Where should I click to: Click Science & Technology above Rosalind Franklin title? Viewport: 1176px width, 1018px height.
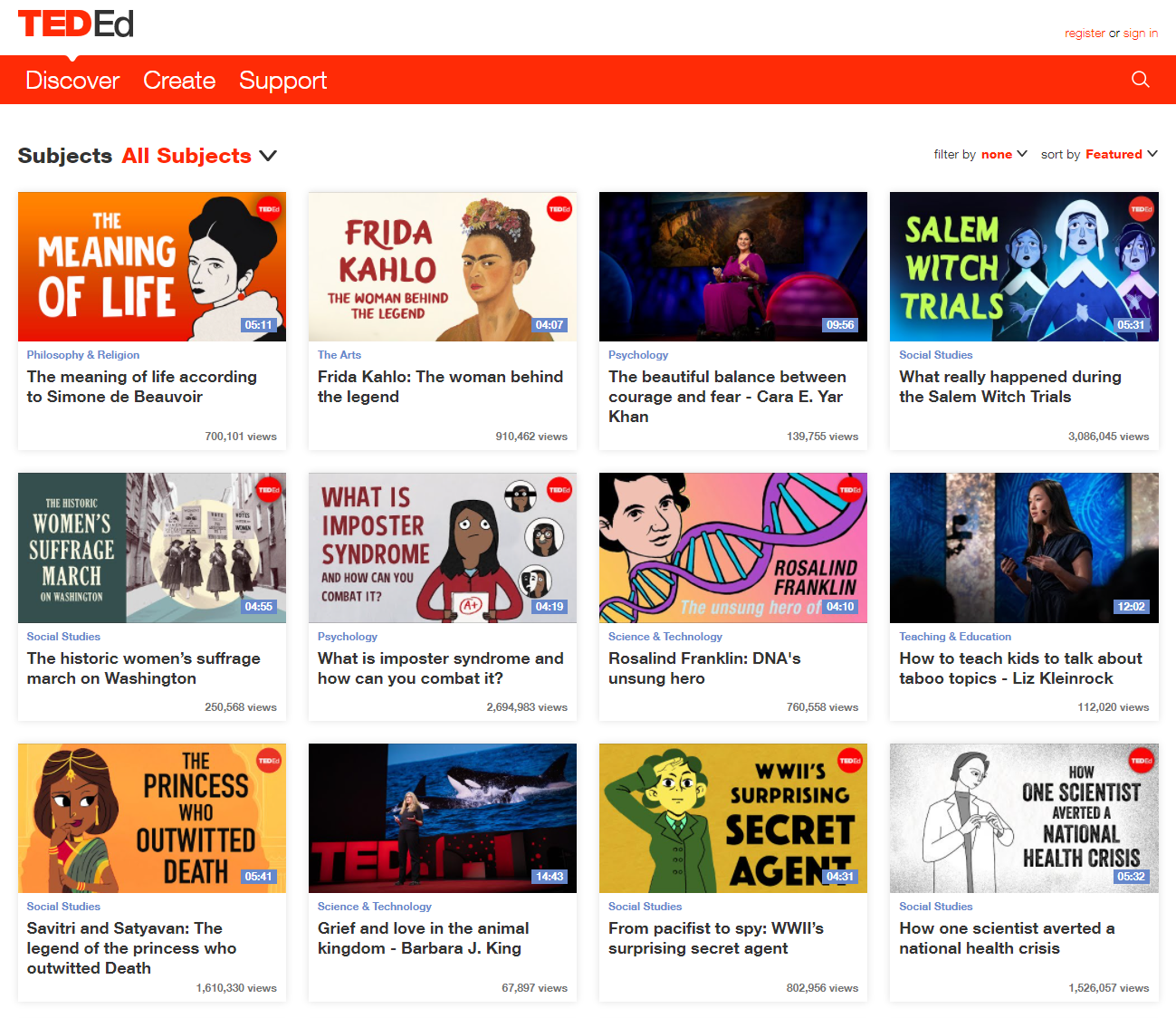click(x=665, y=637)
